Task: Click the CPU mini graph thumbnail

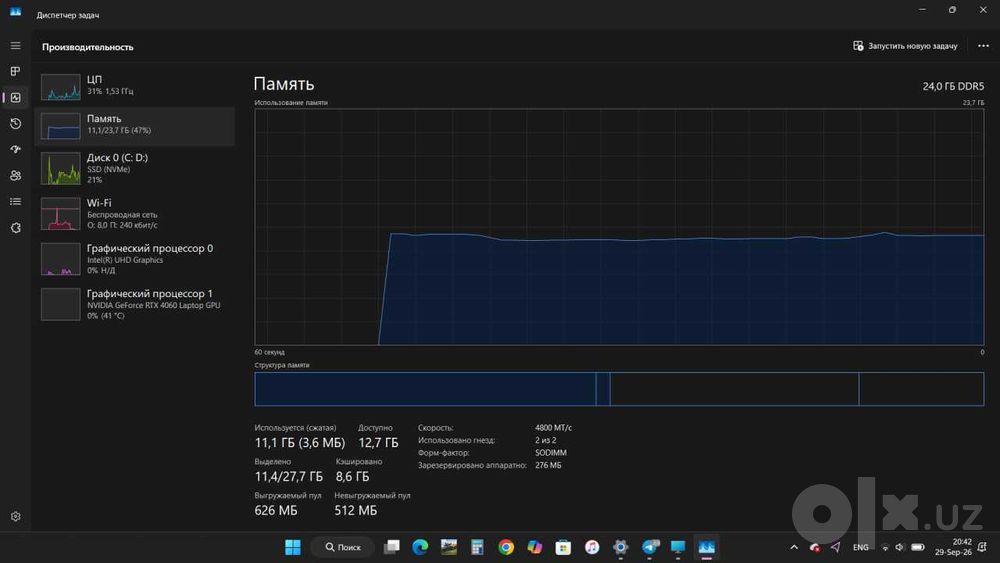Action: pos(61,87)
